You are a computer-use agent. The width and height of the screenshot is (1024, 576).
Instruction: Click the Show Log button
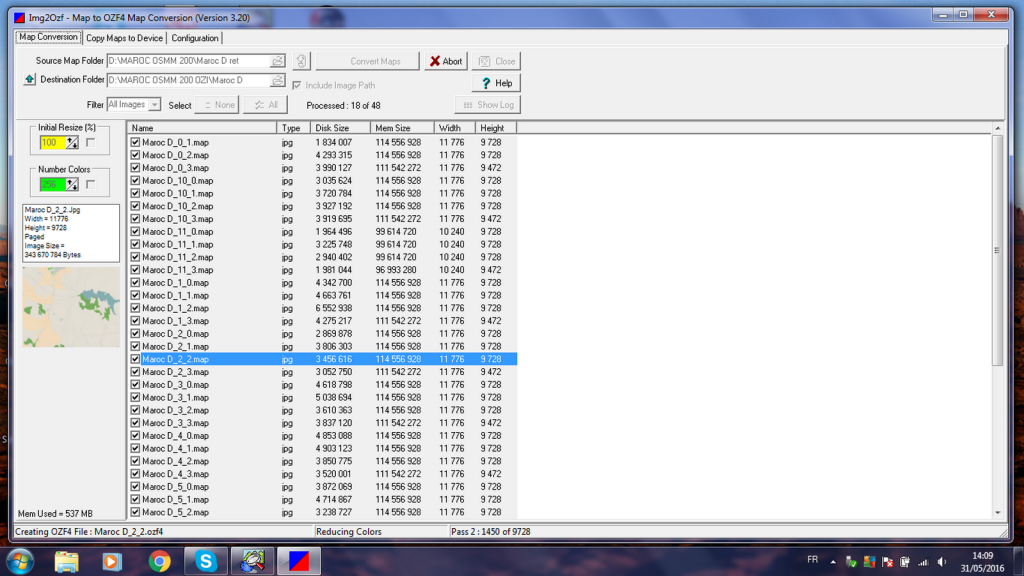(488, 105)
